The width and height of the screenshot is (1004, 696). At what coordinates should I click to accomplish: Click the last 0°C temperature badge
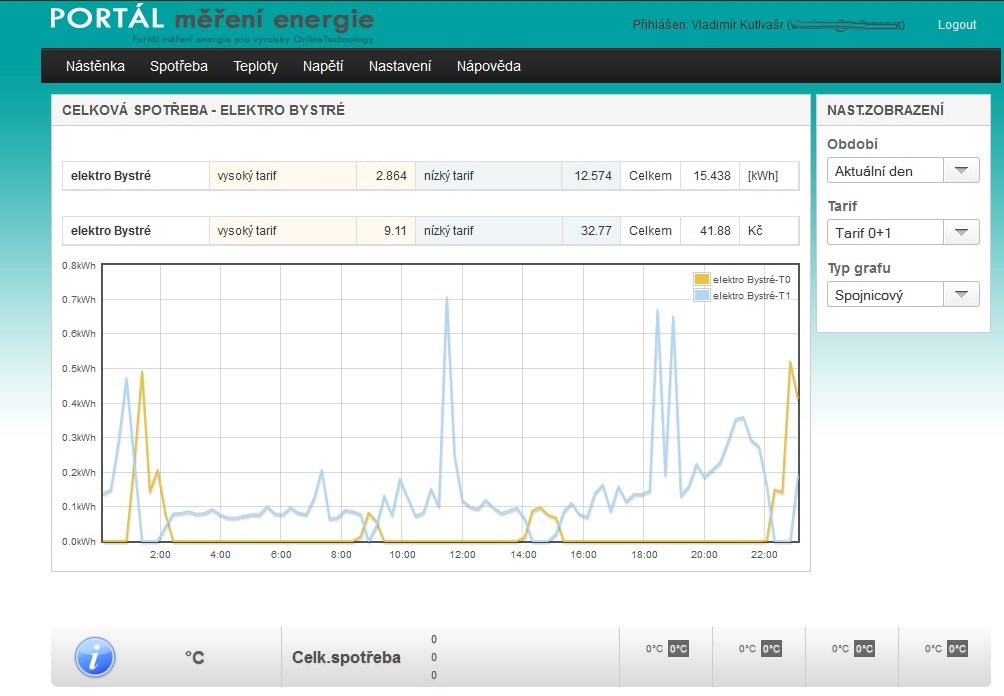957,649
